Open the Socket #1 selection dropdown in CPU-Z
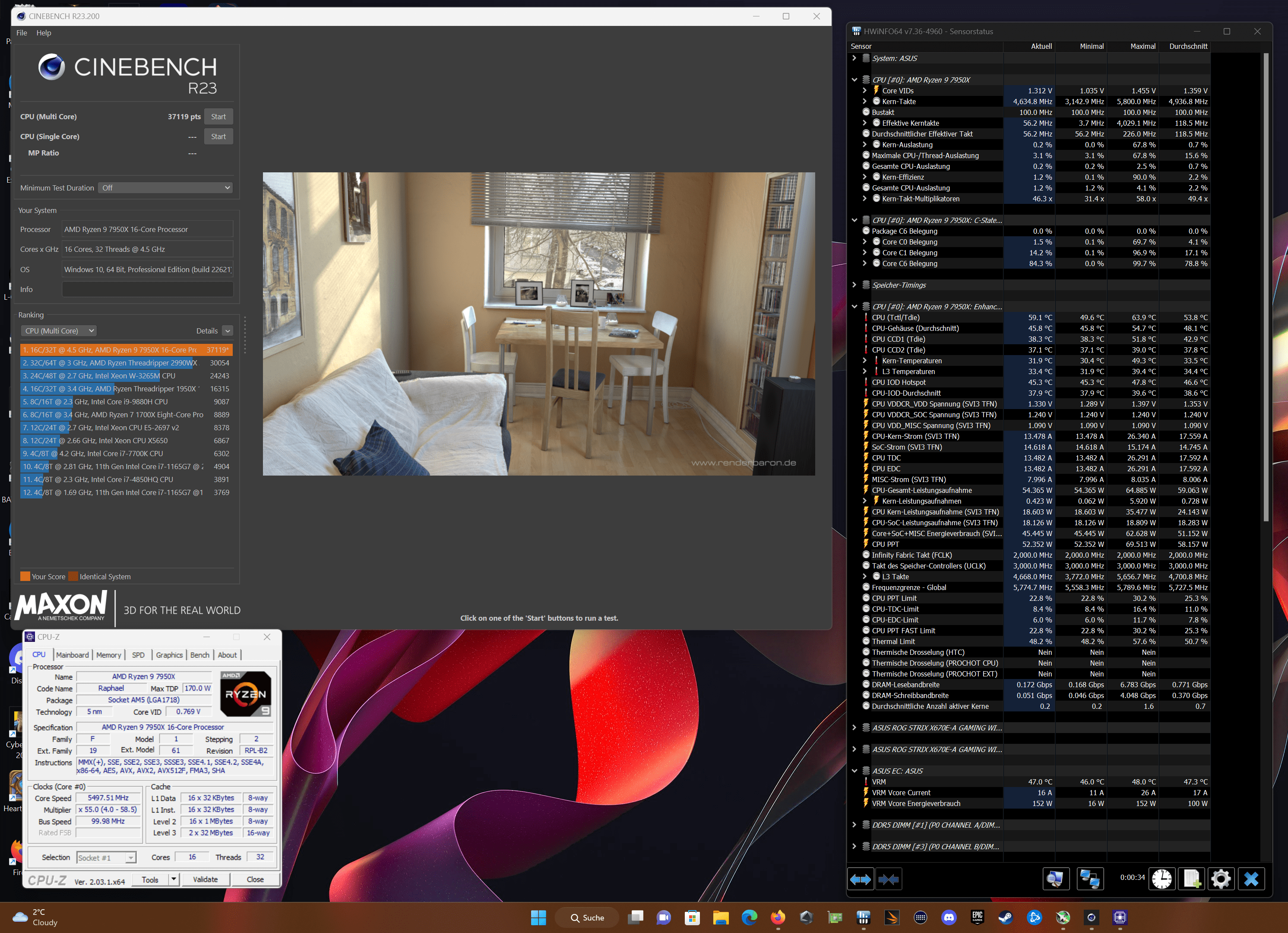The image size is (1288, 933). tap(107, 857)
